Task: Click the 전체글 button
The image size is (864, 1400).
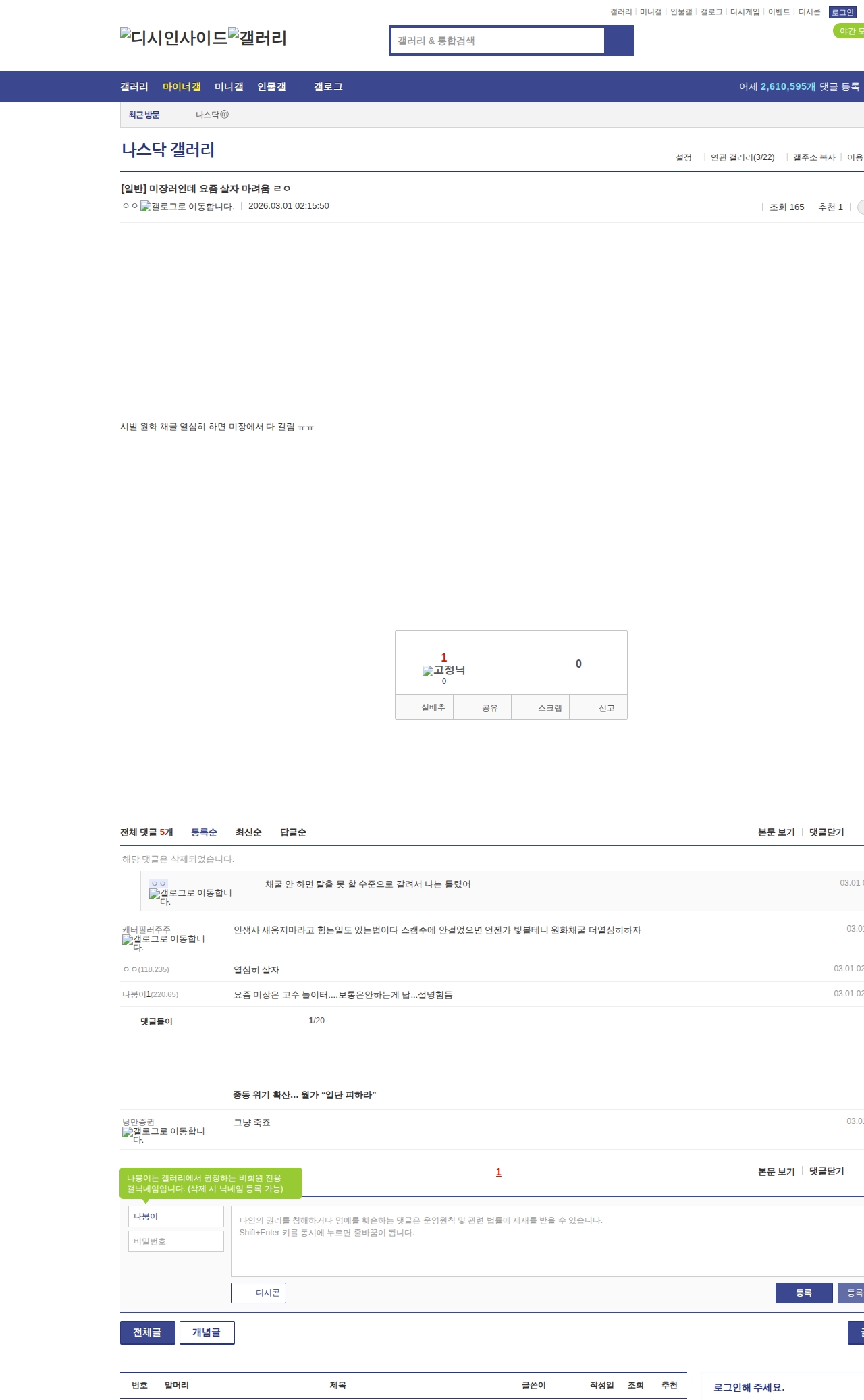Action: pyautogui.click(x=148, y=1332)
